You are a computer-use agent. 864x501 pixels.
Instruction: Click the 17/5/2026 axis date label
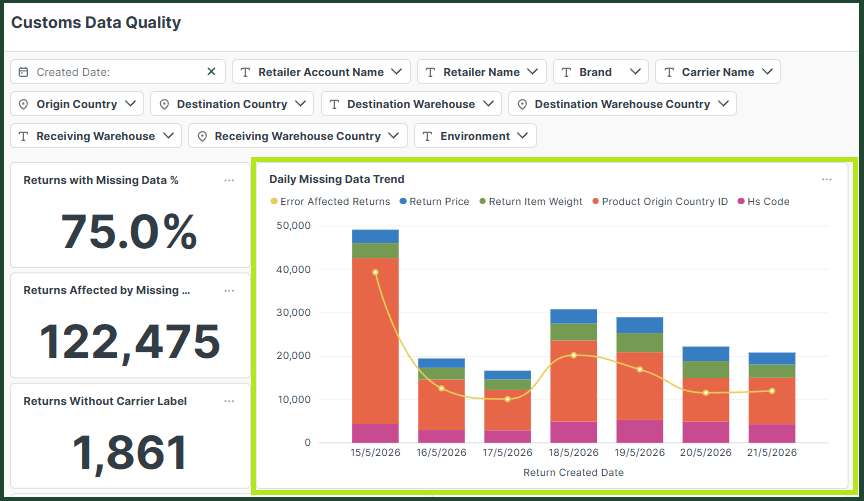[507, 452]
